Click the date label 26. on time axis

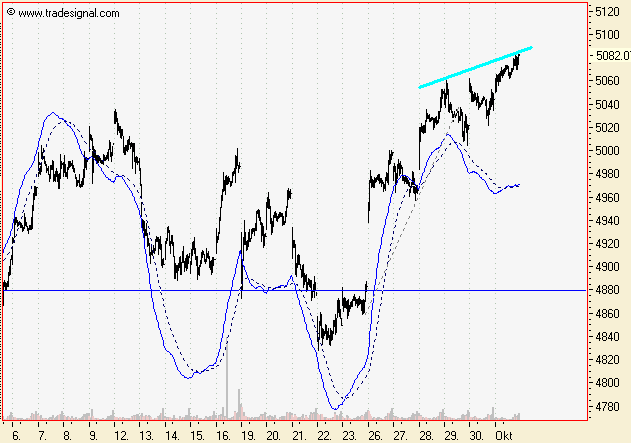pyautogui.click(x=375, y=436)
